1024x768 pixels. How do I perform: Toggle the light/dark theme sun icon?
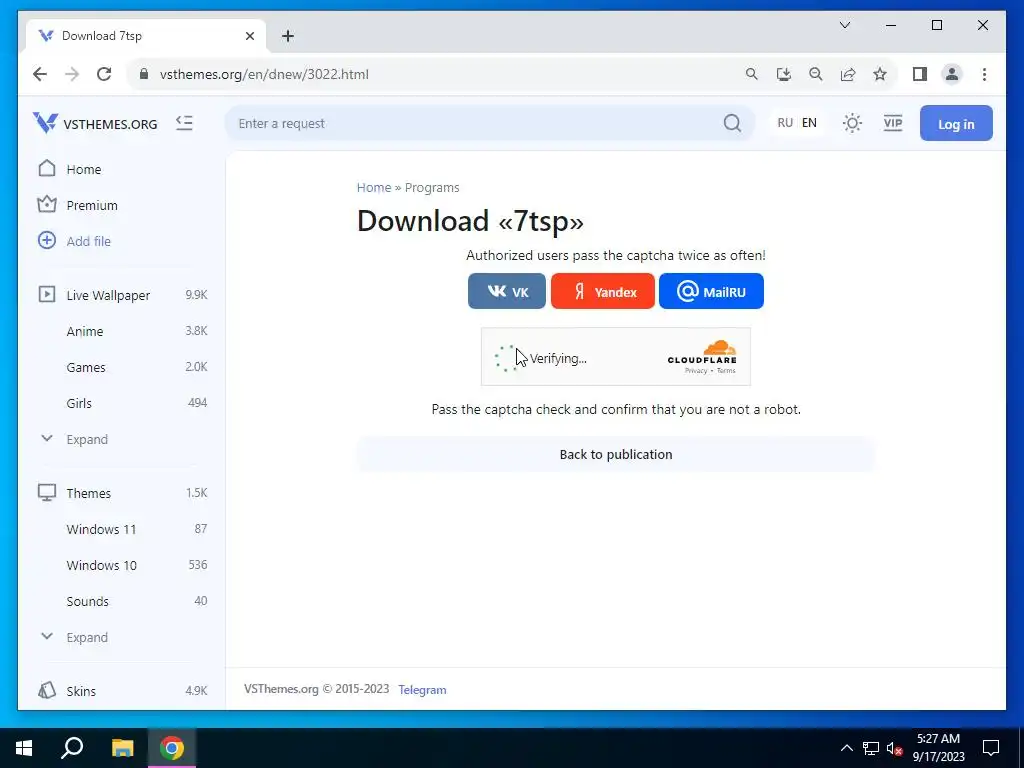[852, 123]
